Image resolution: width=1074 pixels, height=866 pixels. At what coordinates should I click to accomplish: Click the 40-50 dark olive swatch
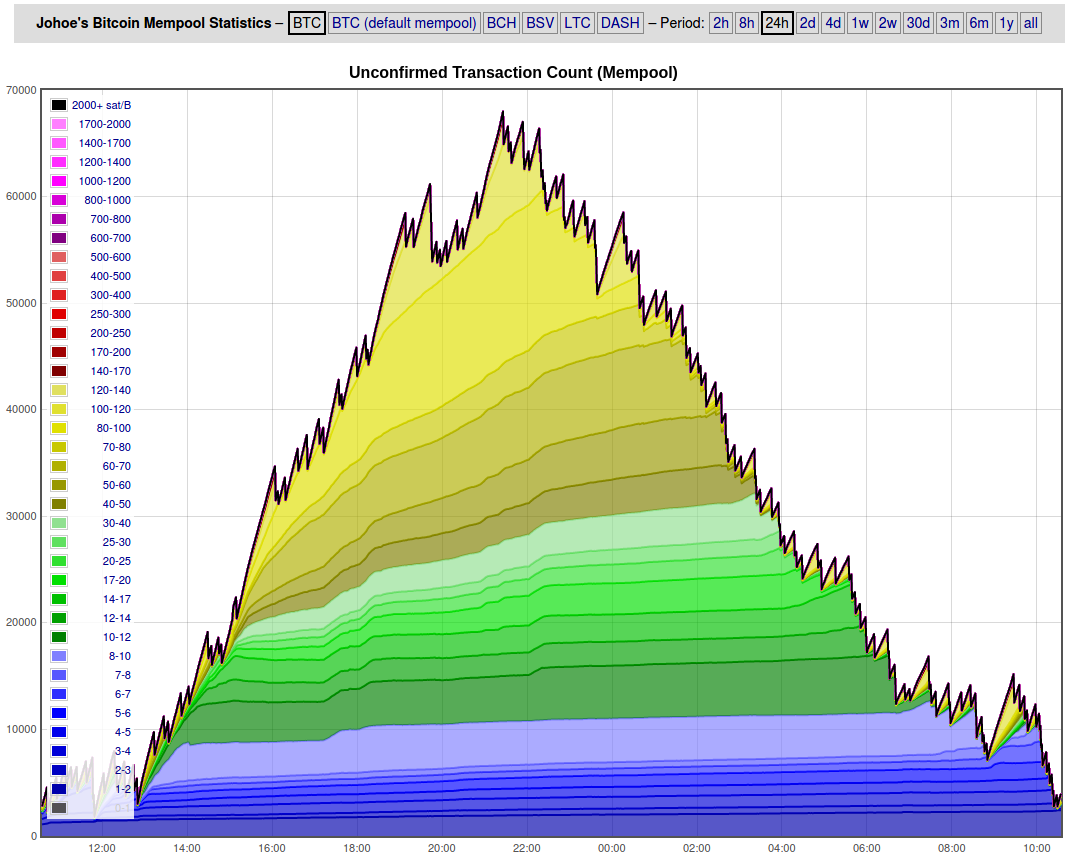(x=59, y=504)
